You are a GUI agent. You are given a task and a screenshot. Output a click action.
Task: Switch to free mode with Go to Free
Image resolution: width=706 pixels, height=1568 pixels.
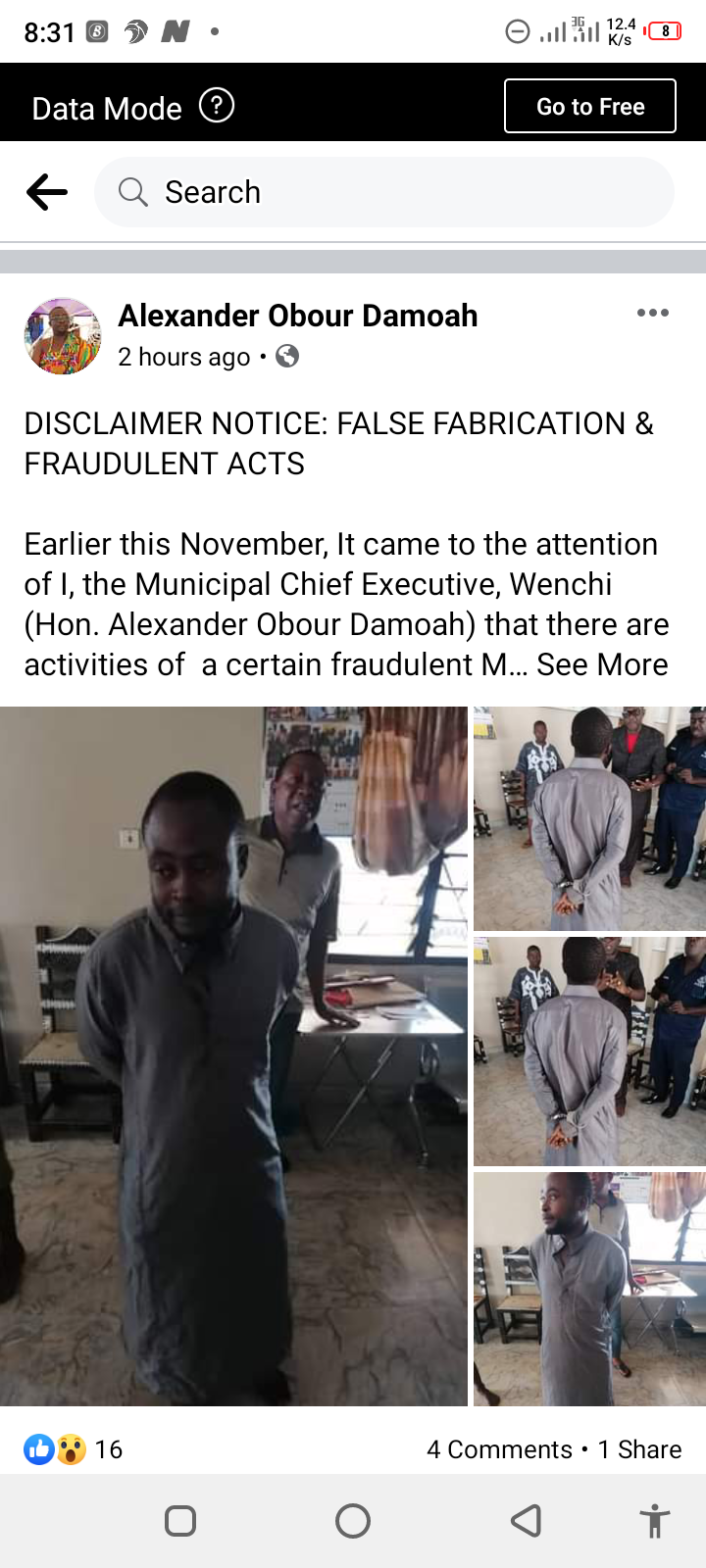[590, 106]
